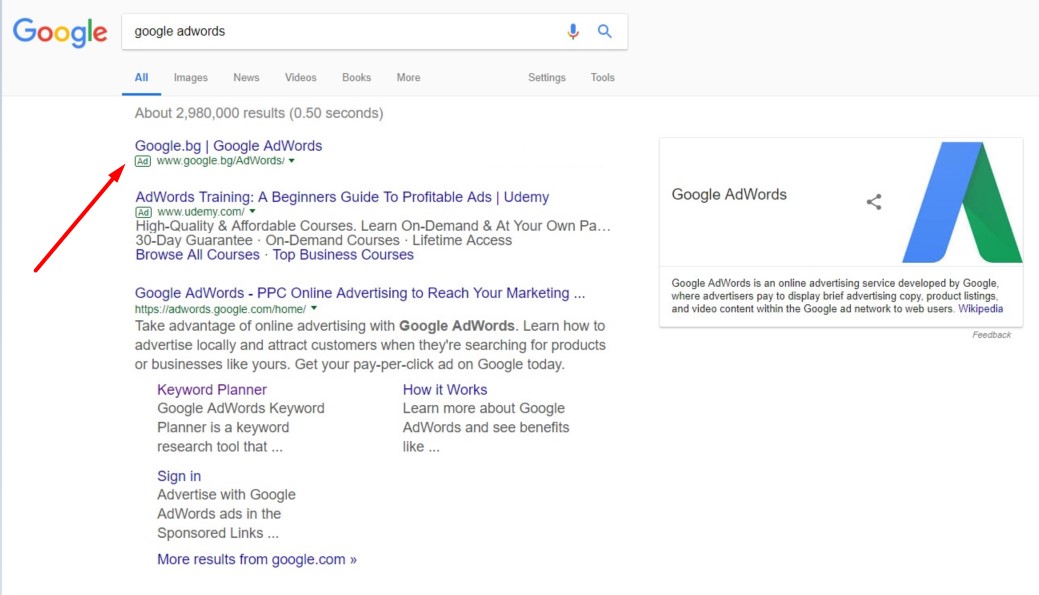Image resolution: width=1039 pixels, height=595 pixels.
Task: Click Feedback under the knowledge panel
Action: pos(992,335)
